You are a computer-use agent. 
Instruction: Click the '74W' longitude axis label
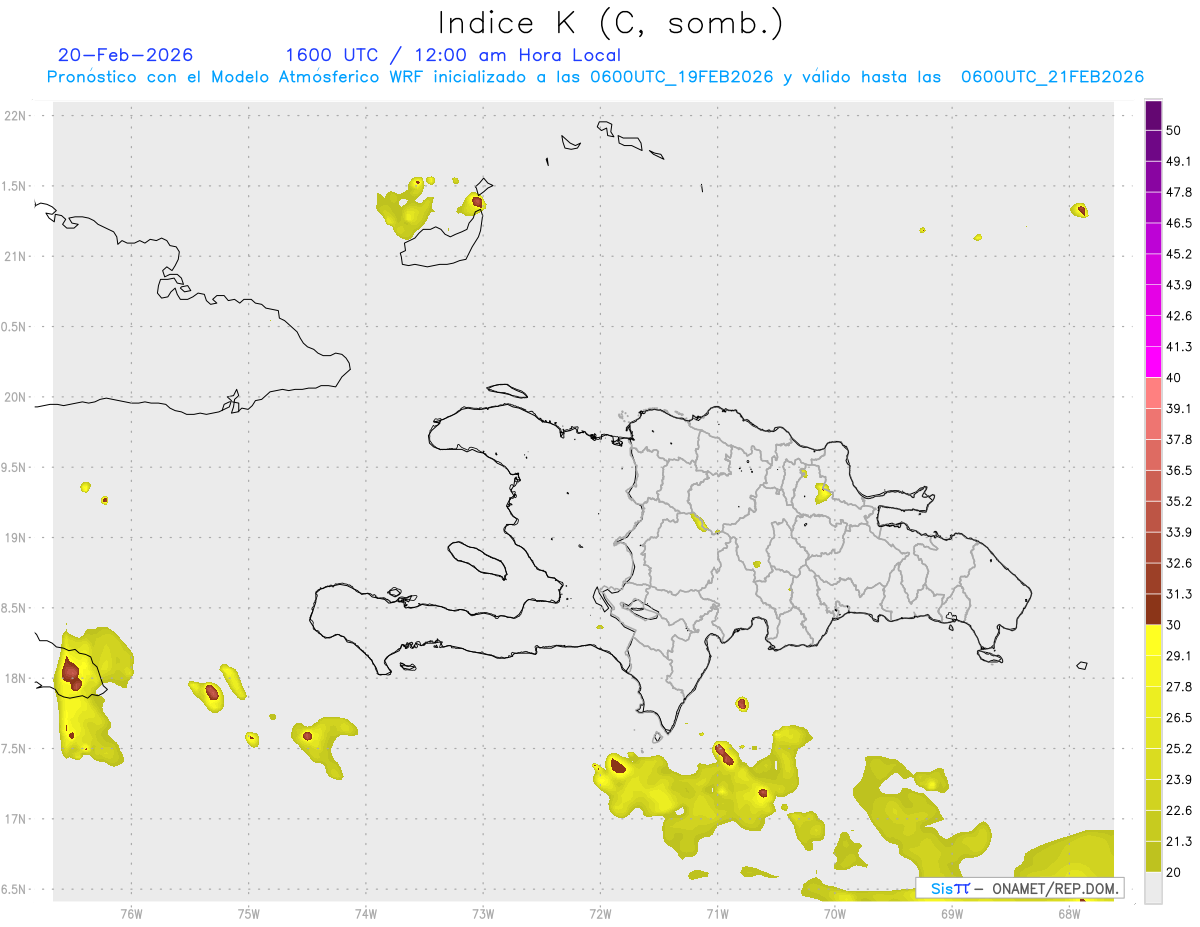click(x=366, y=914)
